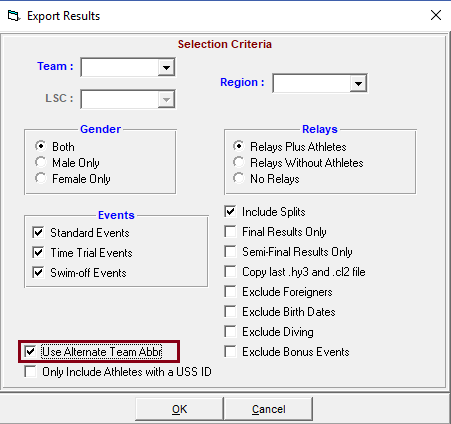Disable Swim-off Events
The width and height of the screenshot is (451, 424).
point(38,272)
